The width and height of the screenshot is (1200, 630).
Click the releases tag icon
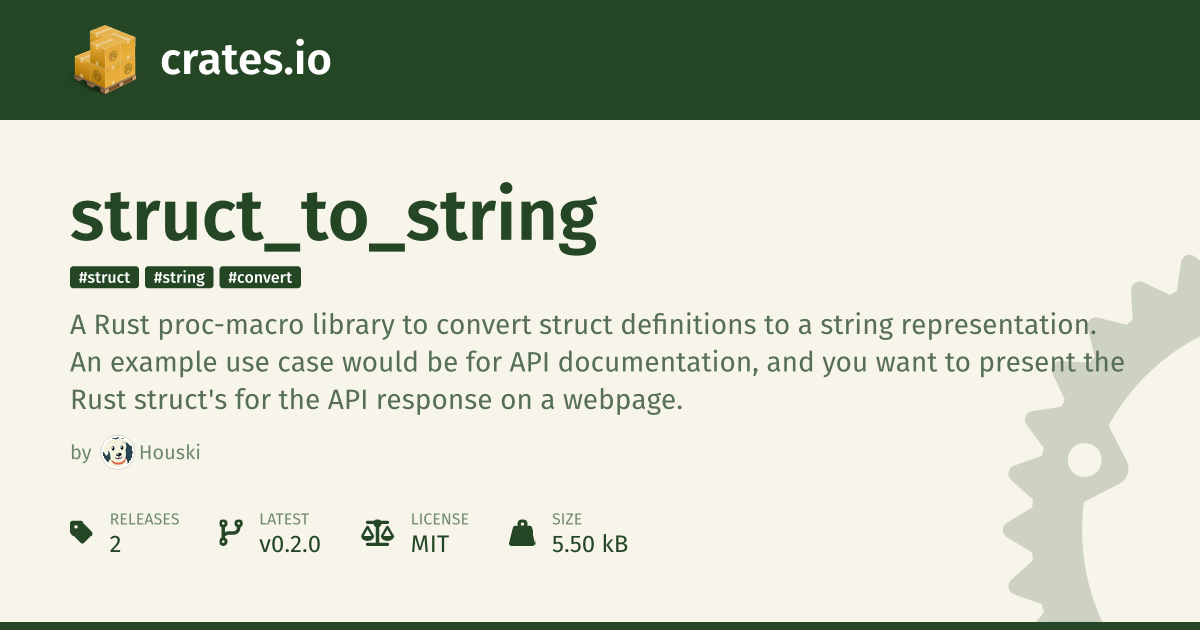(81, 532)
